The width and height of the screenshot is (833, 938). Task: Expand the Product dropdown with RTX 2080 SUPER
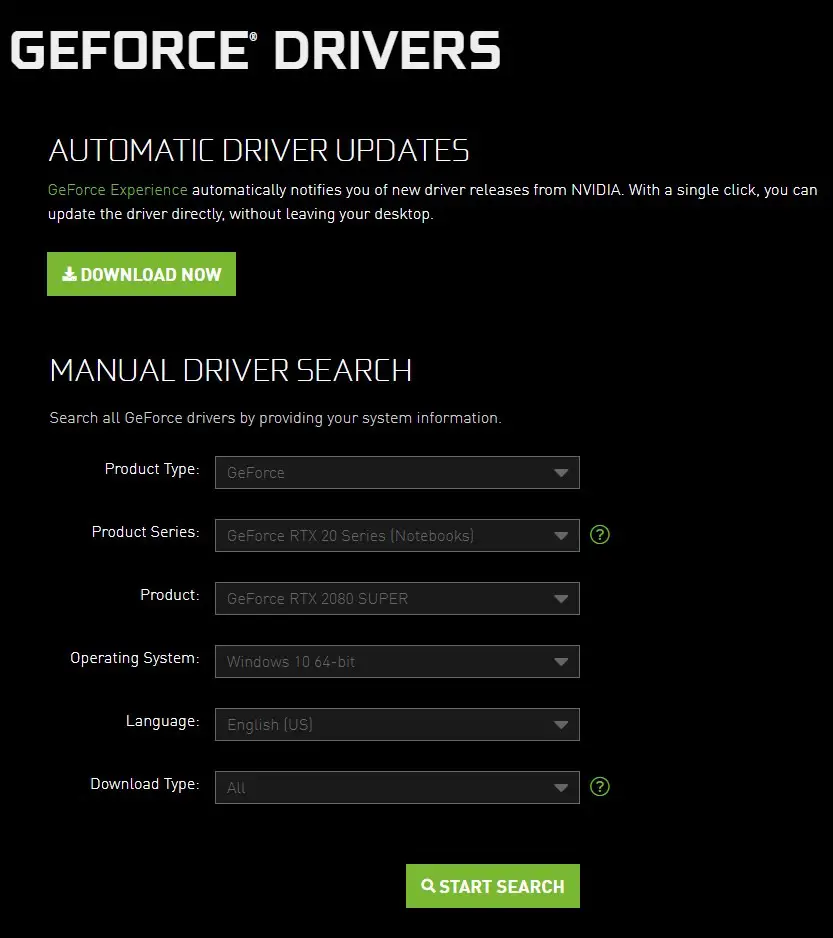397,598
